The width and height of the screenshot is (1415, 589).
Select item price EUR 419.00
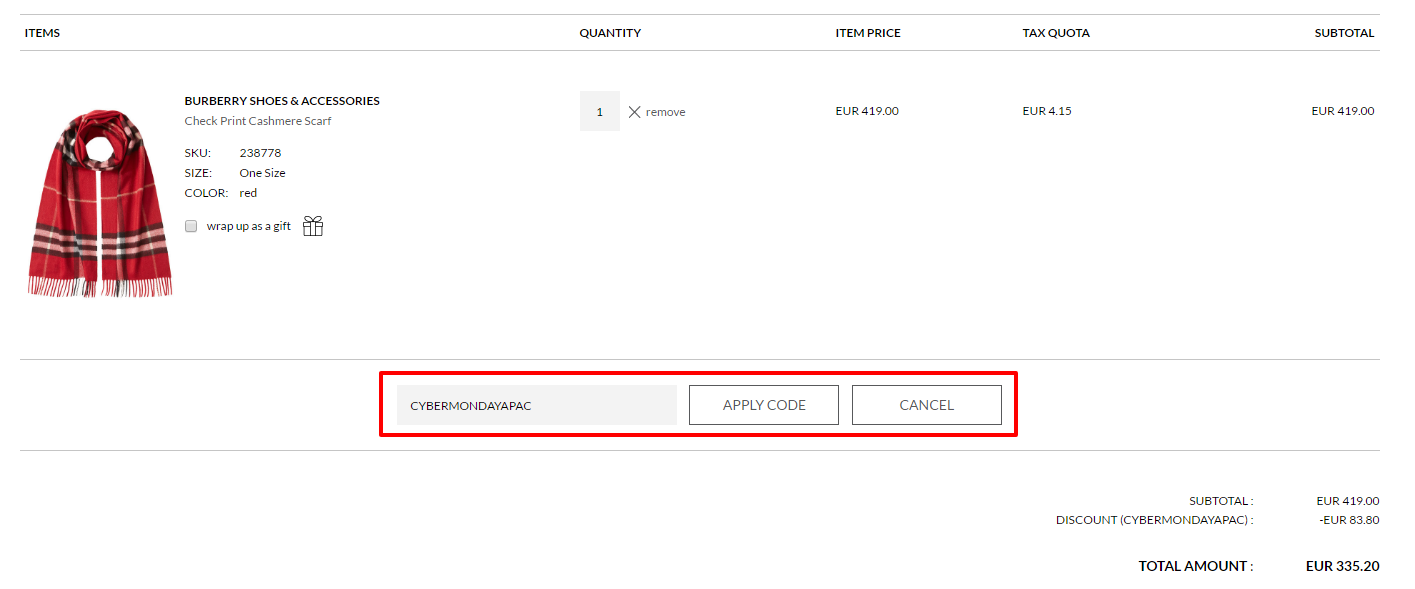click(867, 111)
